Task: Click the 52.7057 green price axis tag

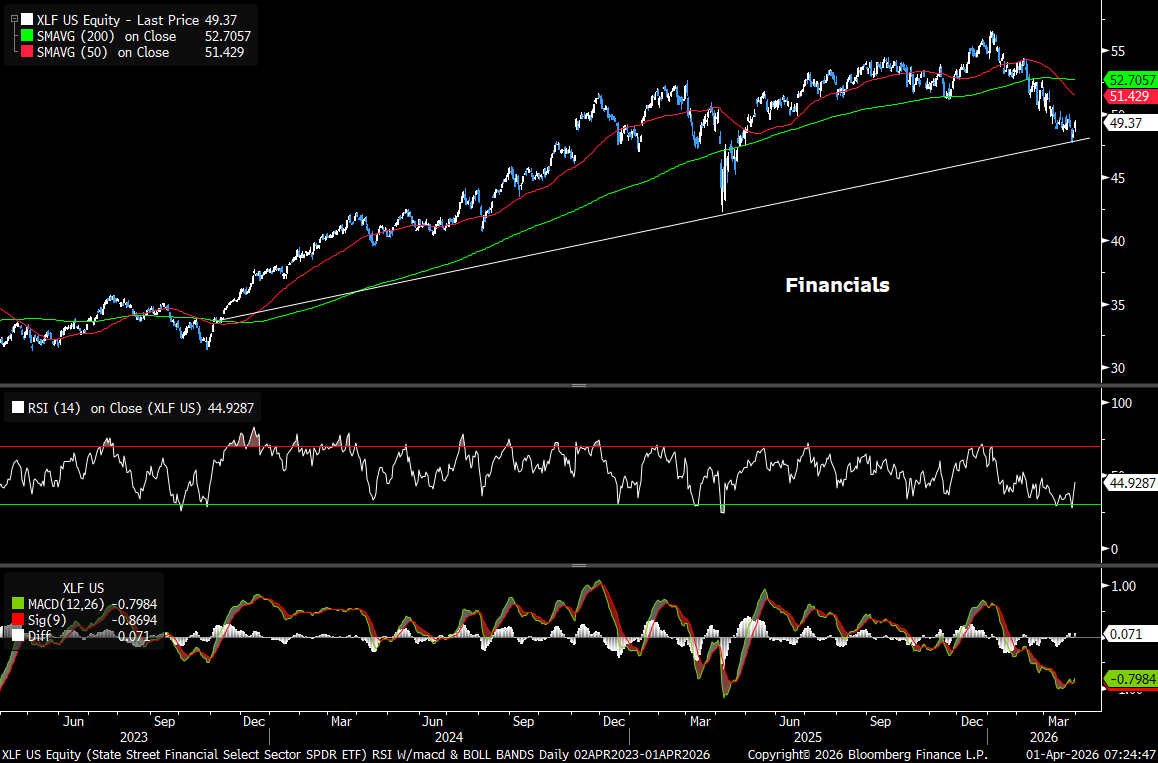Action: (1130, 80)
